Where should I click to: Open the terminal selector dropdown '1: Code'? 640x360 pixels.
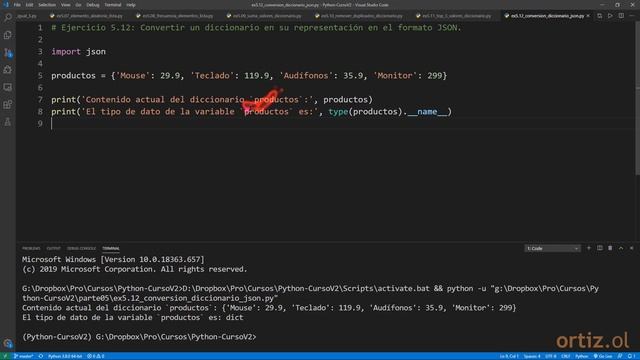click(x=552, y=248)
